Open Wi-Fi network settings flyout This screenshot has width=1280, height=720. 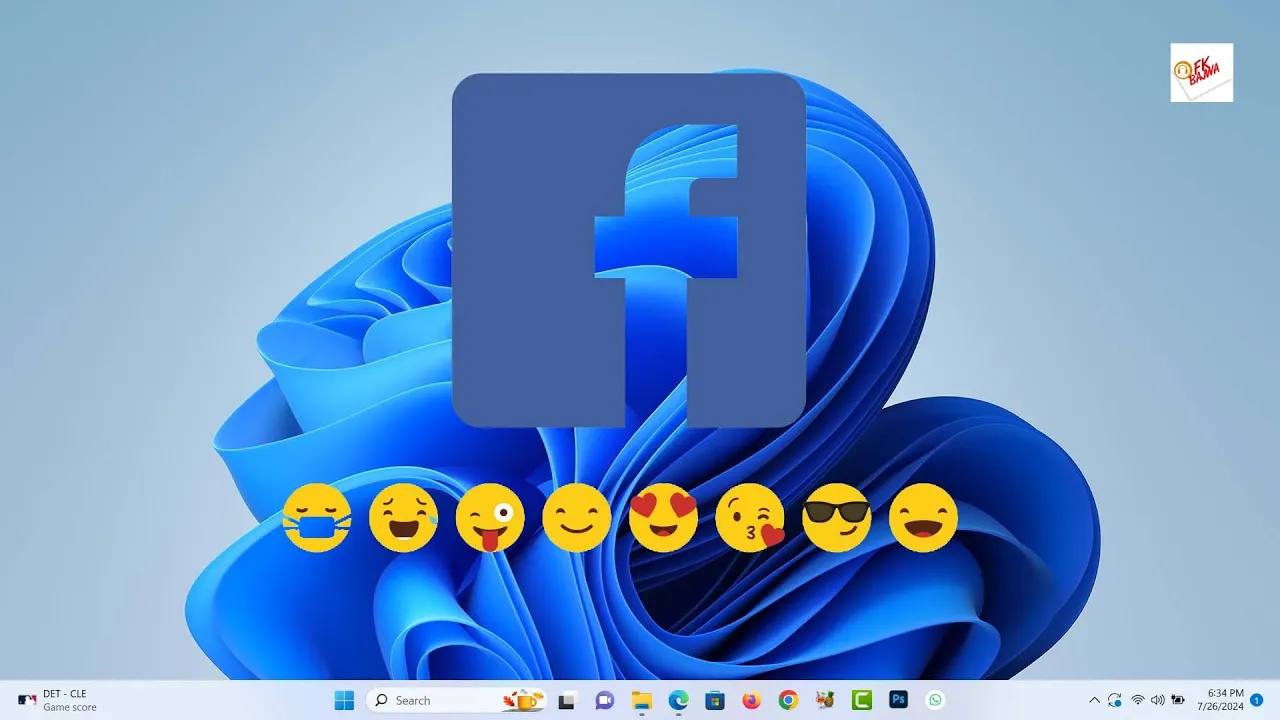tap(1137, 701)
